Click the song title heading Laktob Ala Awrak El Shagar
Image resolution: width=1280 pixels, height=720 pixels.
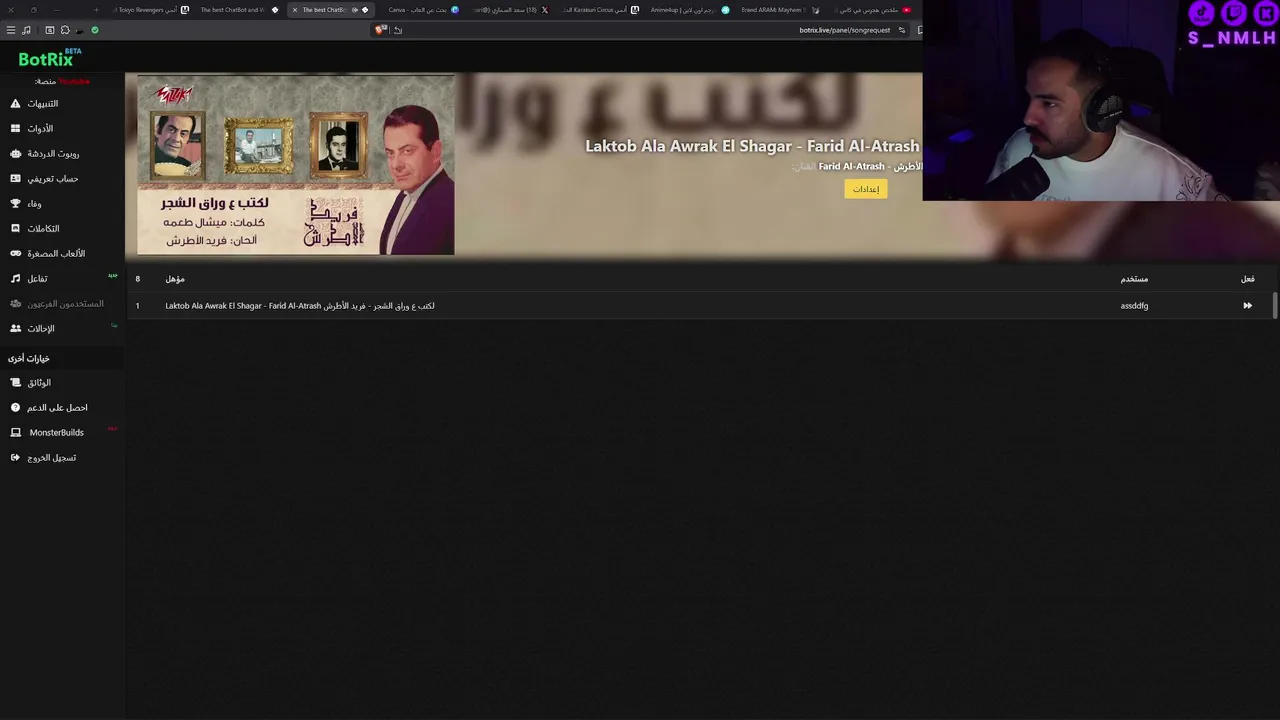pos(752,146)
